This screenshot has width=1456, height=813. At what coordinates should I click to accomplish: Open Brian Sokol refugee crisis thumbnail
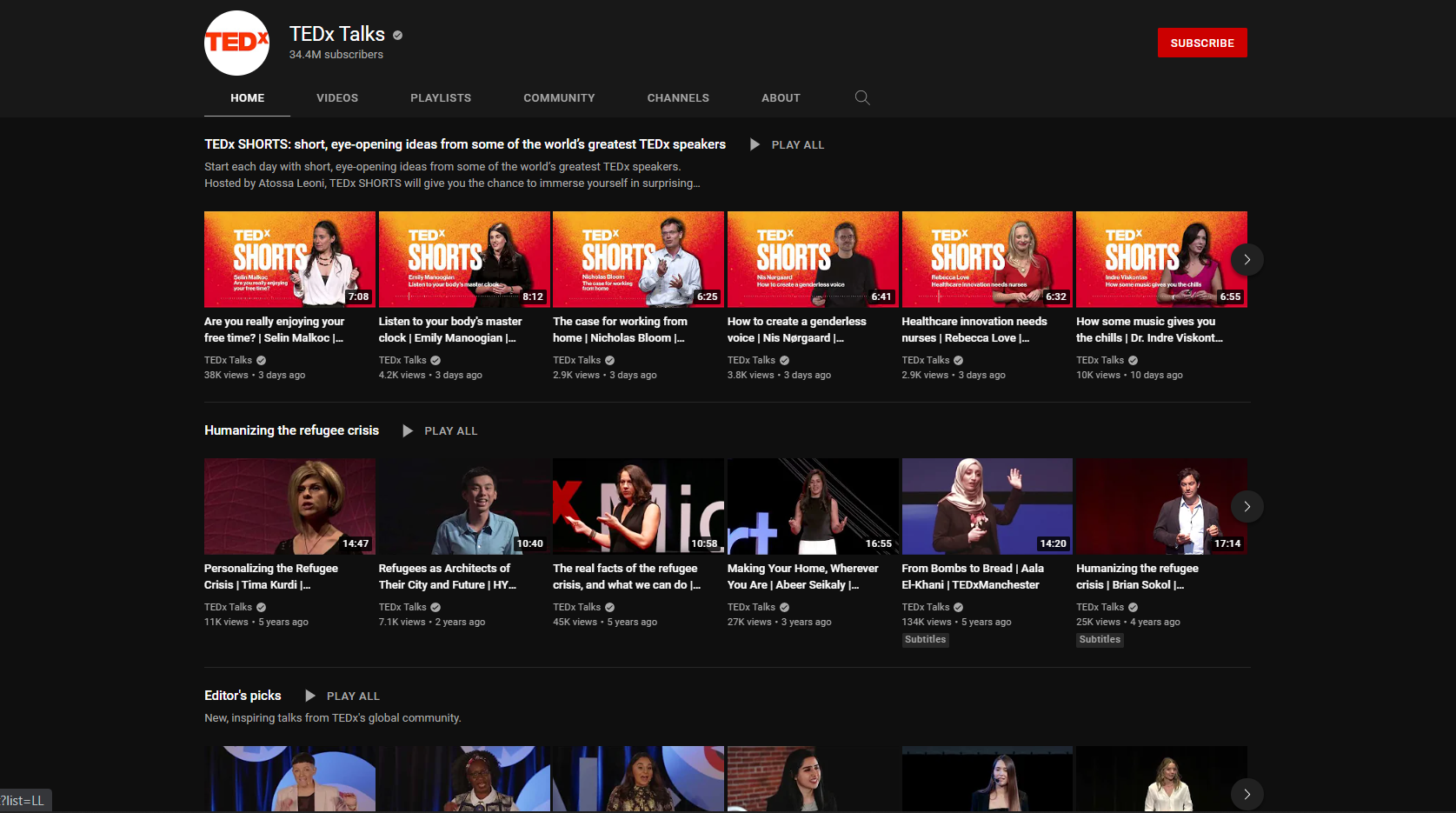(x=1161, y=506)
